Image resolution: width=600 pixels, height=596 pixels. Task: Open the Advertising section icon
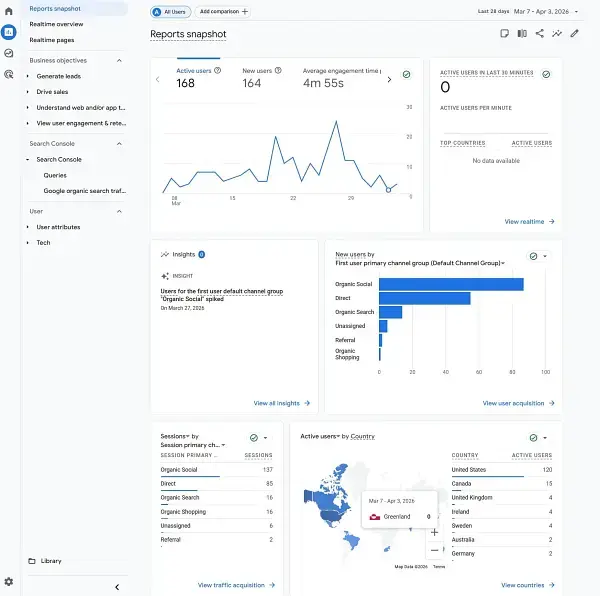(x=9, y=74)
